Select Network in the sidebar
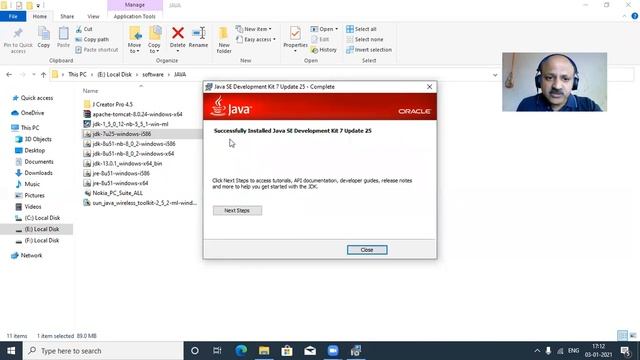This screenshot has width=640, height=360. (x=27, y=256)
